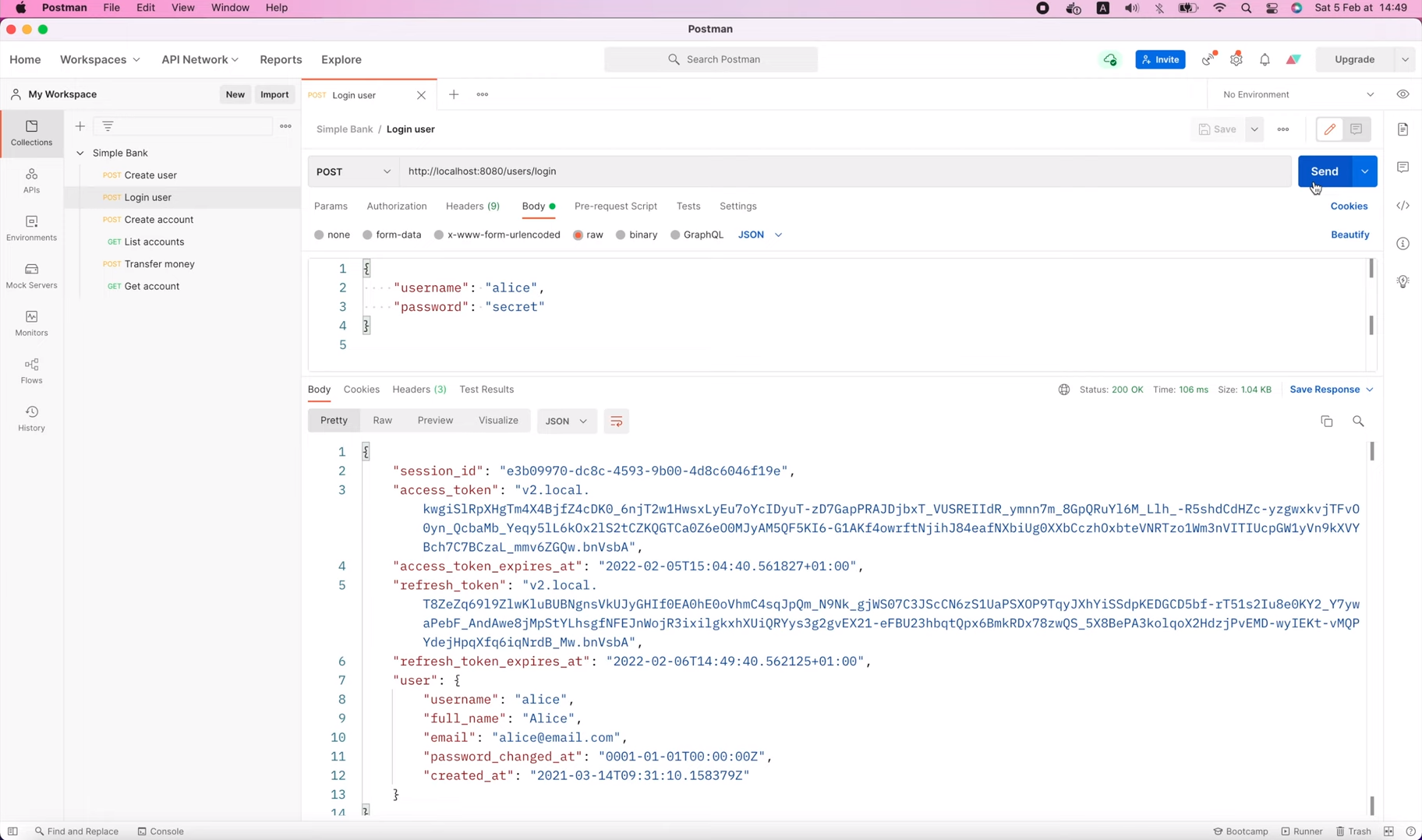This screenshot has width=1422, height=840.
Task: Search the response with magnifier icon
Action: click(x=1358, y=421)
